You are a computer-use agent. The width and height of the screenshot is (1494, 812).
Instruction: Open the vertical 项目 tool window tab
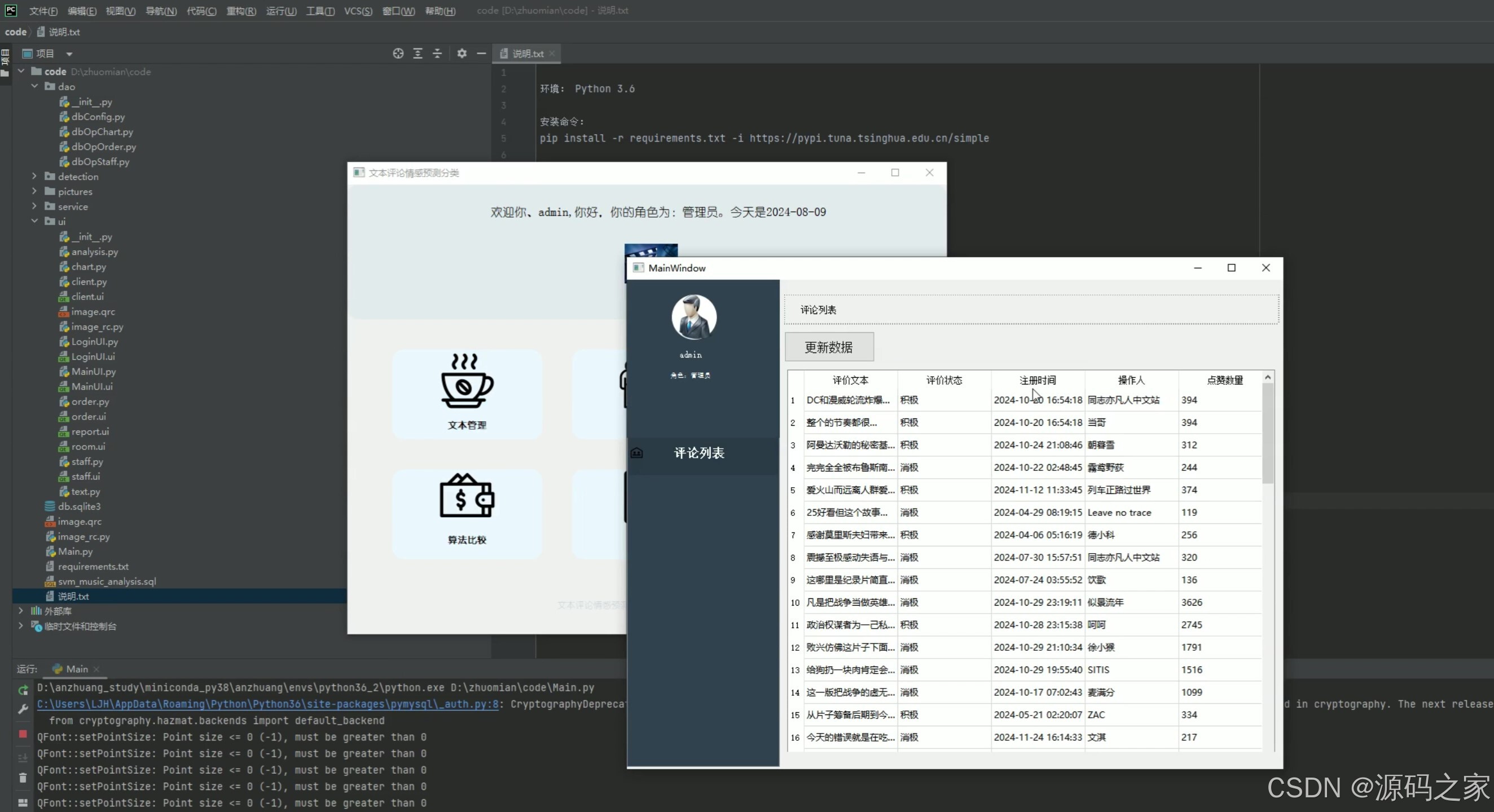pyautogui.click(x=5, y=63)
